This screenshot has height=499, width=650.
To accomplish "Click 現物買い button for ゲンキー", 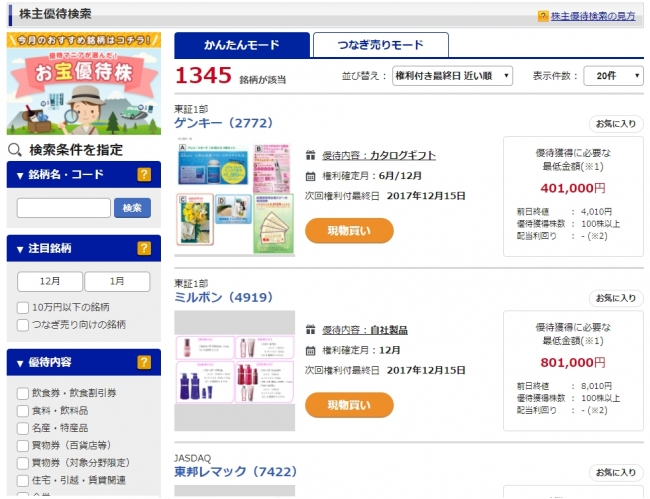I will [x=349, y=231].
